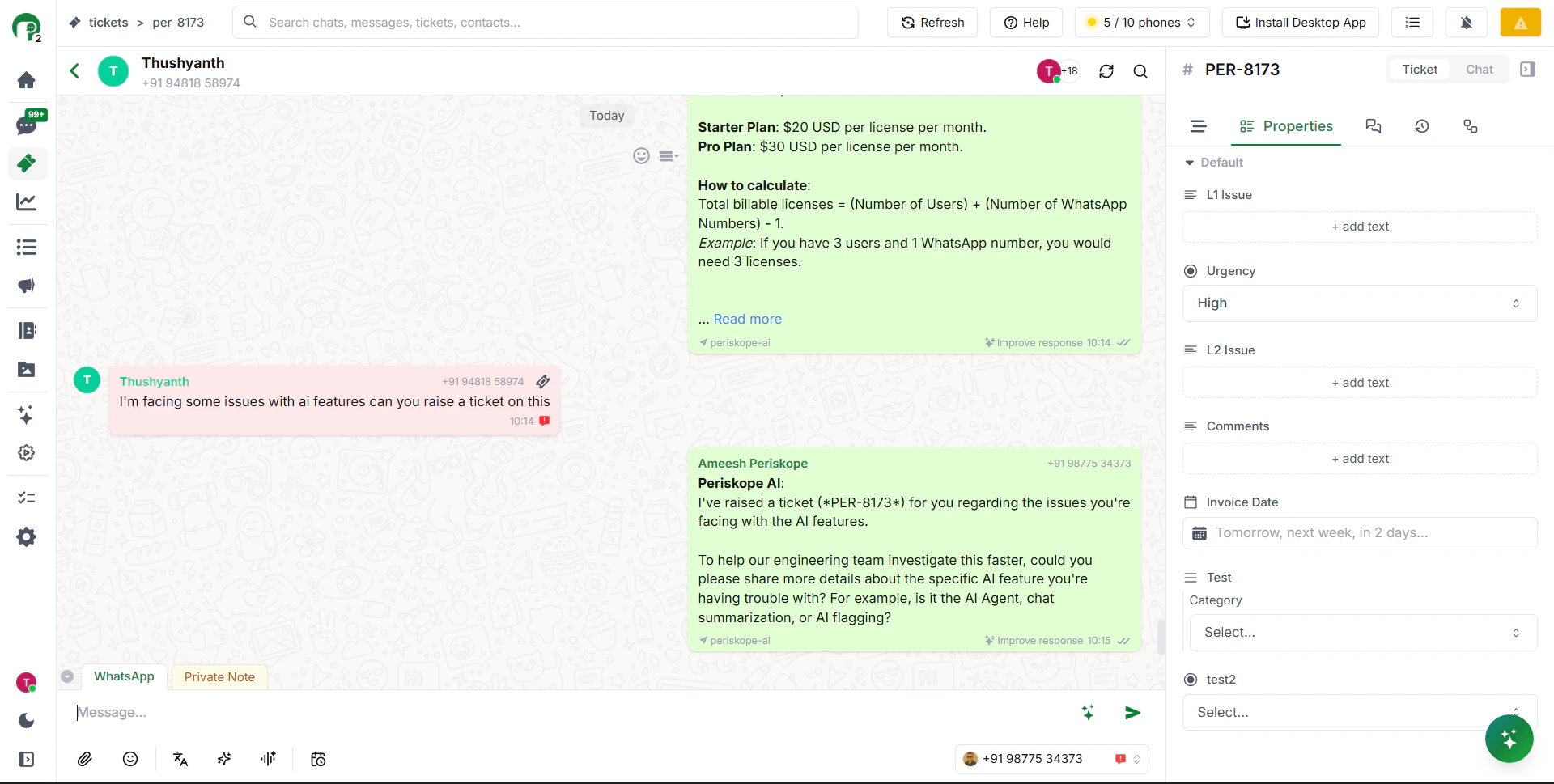
Task: Expand the composer collapse circle near WhatsApp tab
Action: click(67, 676)
